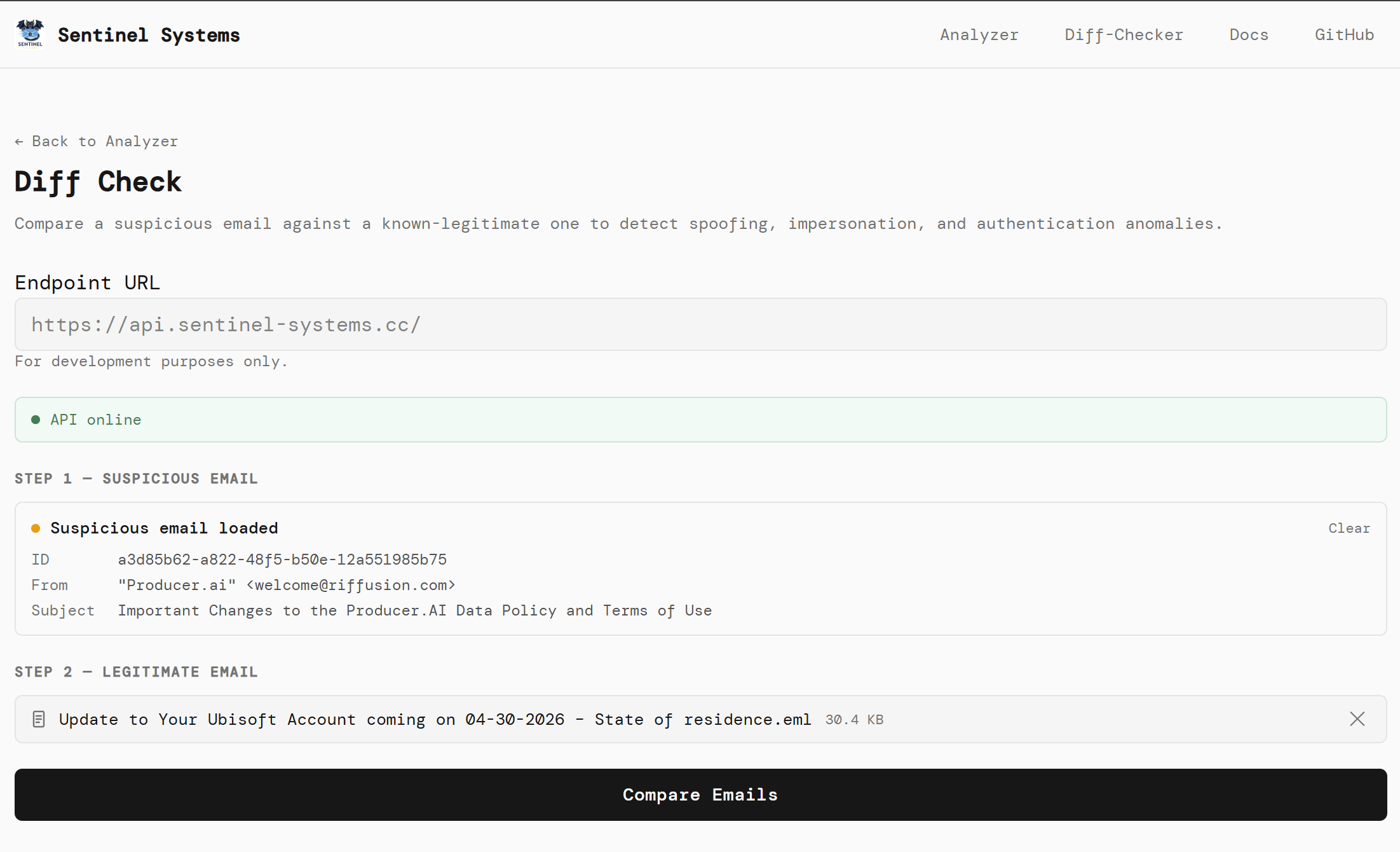The image size is (1400, 852).
Task: Click the green API online status dot
Action: 36,420
